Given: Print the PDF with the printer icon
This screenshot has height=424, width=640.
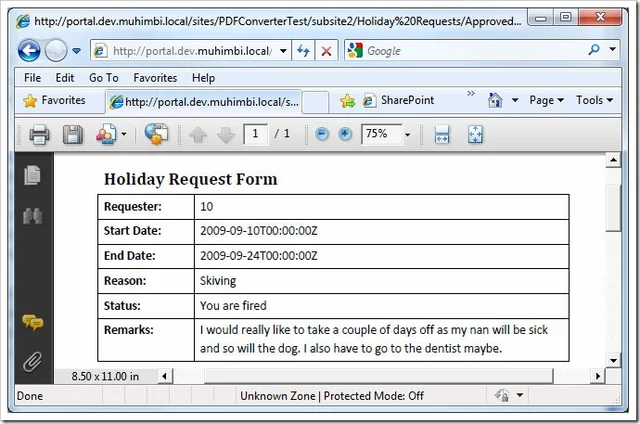Looking at the screenshot, I should pyautogui.click(x=40, y=134).
